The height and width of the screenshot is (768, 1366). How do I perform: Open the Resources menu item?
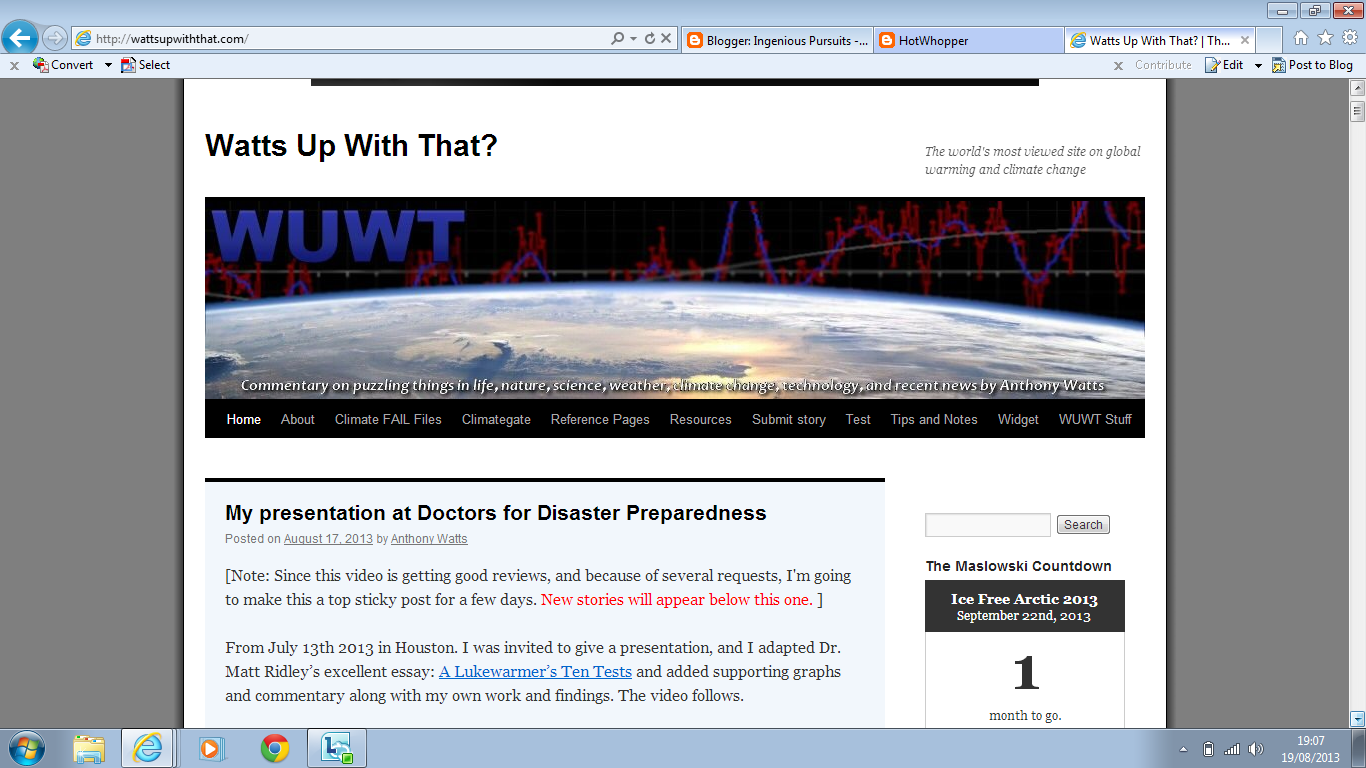pos(701,419)
